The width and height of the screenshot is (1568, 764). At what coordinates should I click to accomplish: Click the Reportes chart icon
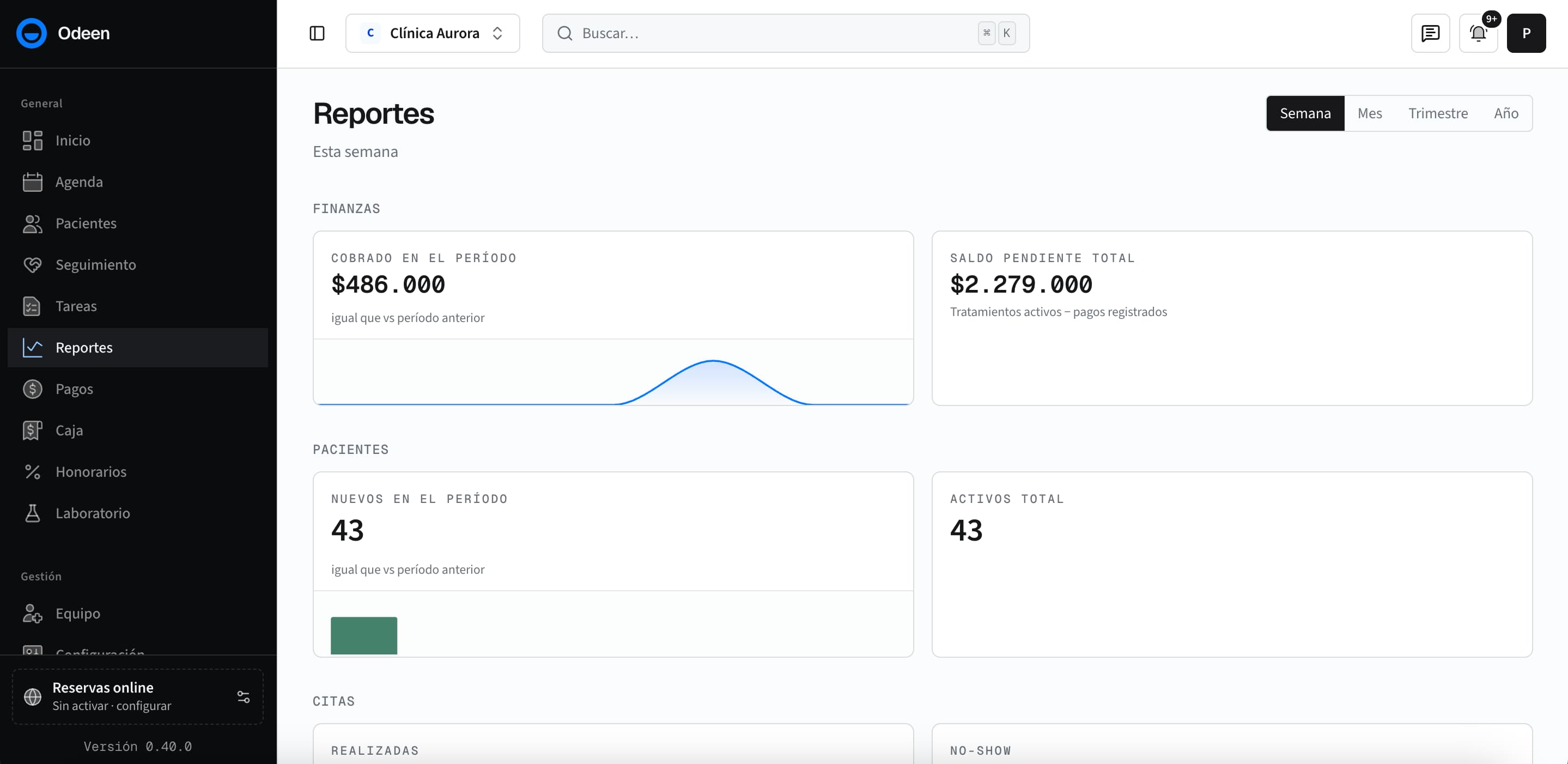tap(32, 347)
